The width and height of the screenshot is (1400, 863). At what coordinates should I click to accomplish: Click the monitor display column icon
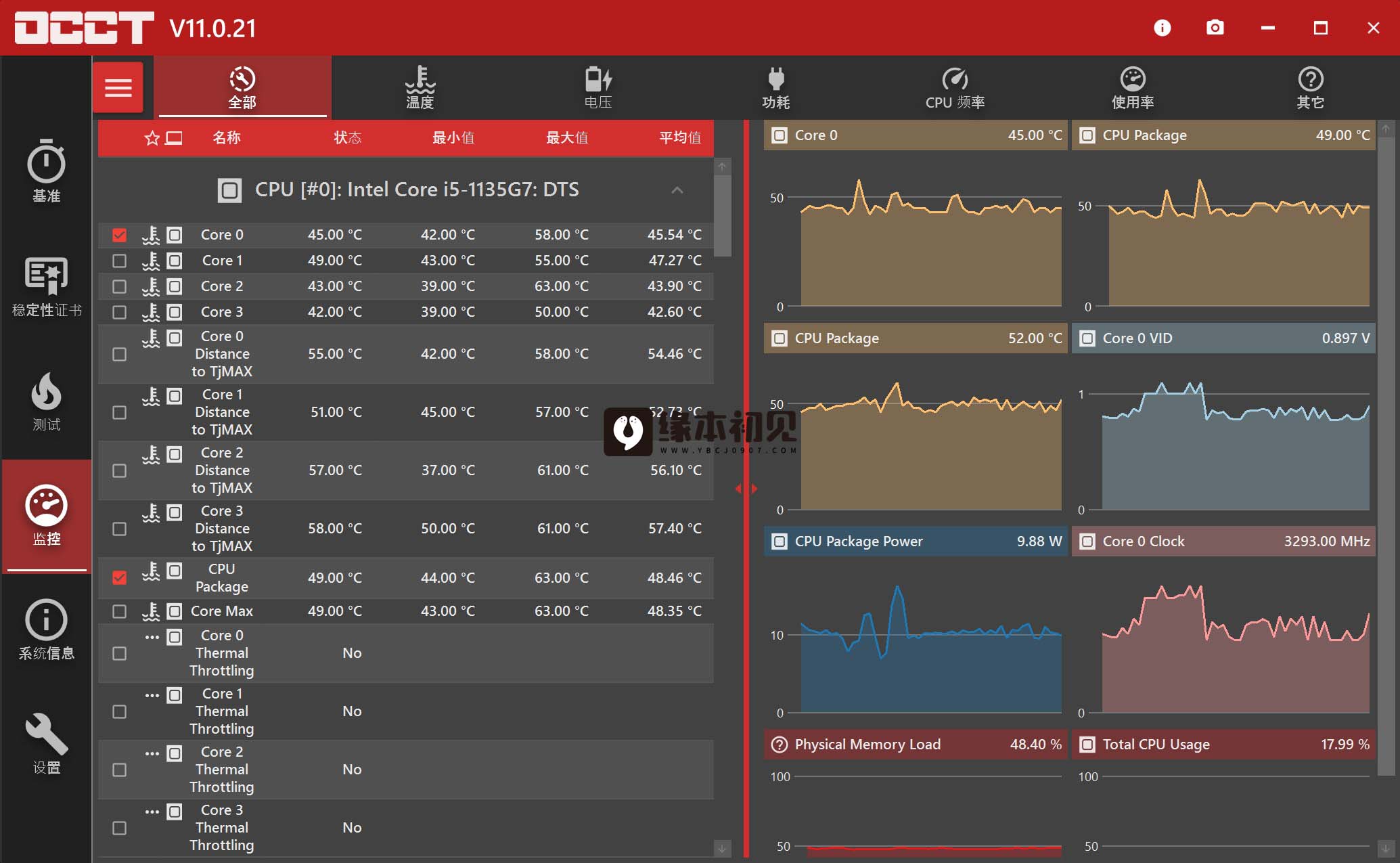click(x=174, y=138)
